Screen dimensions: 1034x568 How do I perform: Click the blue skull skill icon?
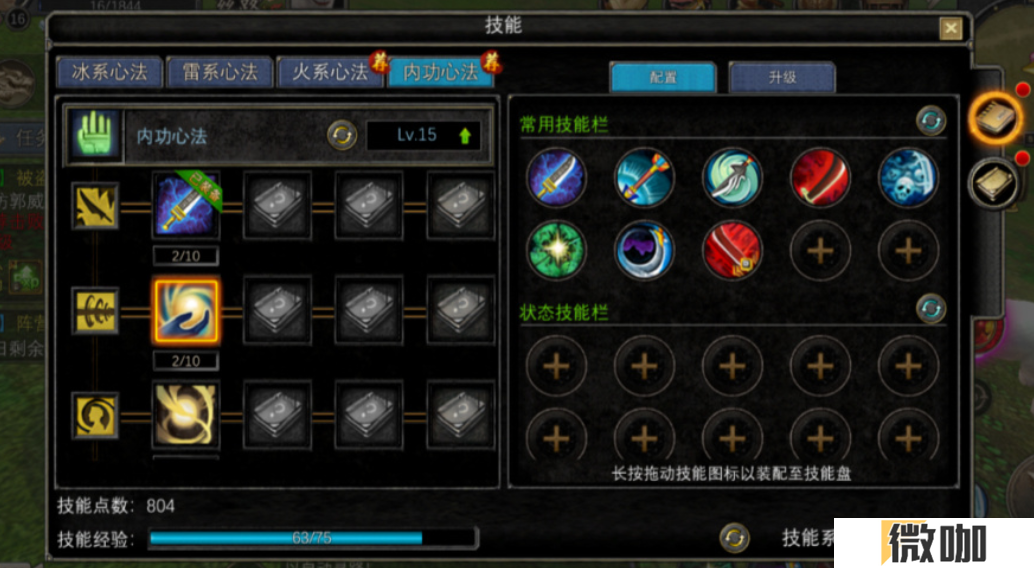908,177
